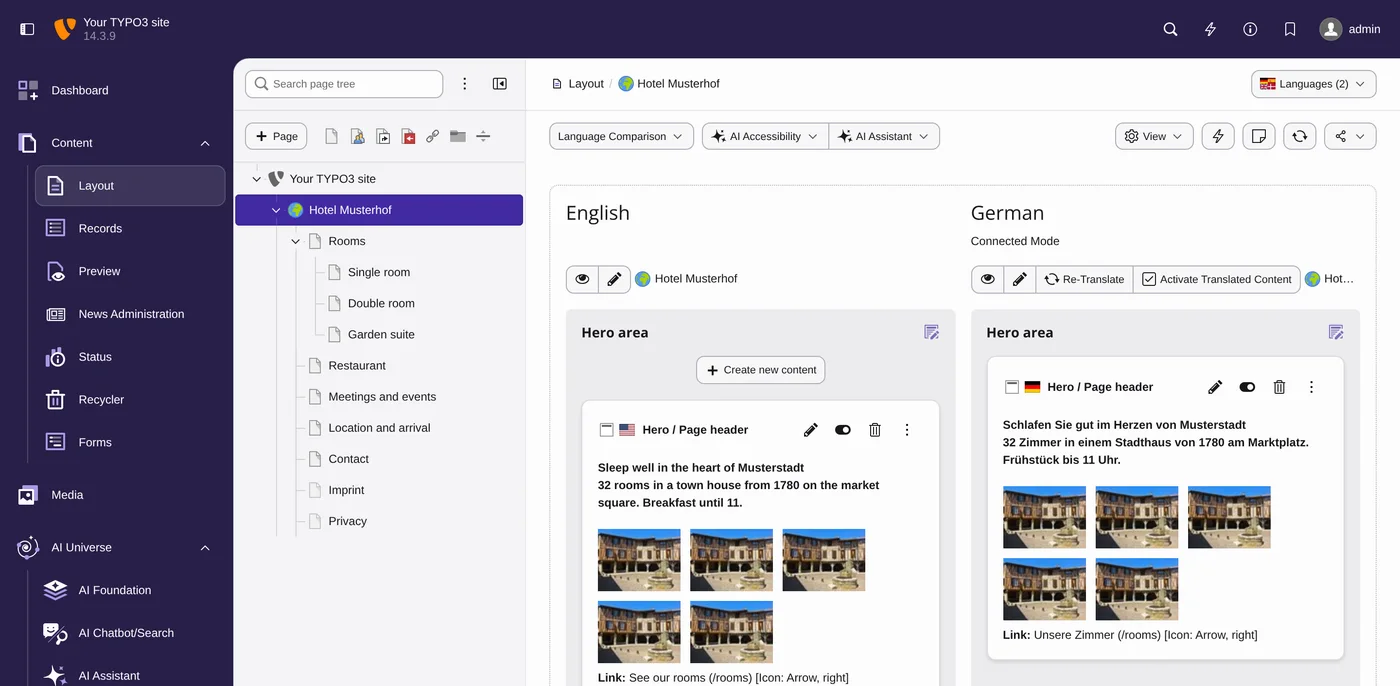Open Language Comparison mode dropdown

[x=621, y=136]
